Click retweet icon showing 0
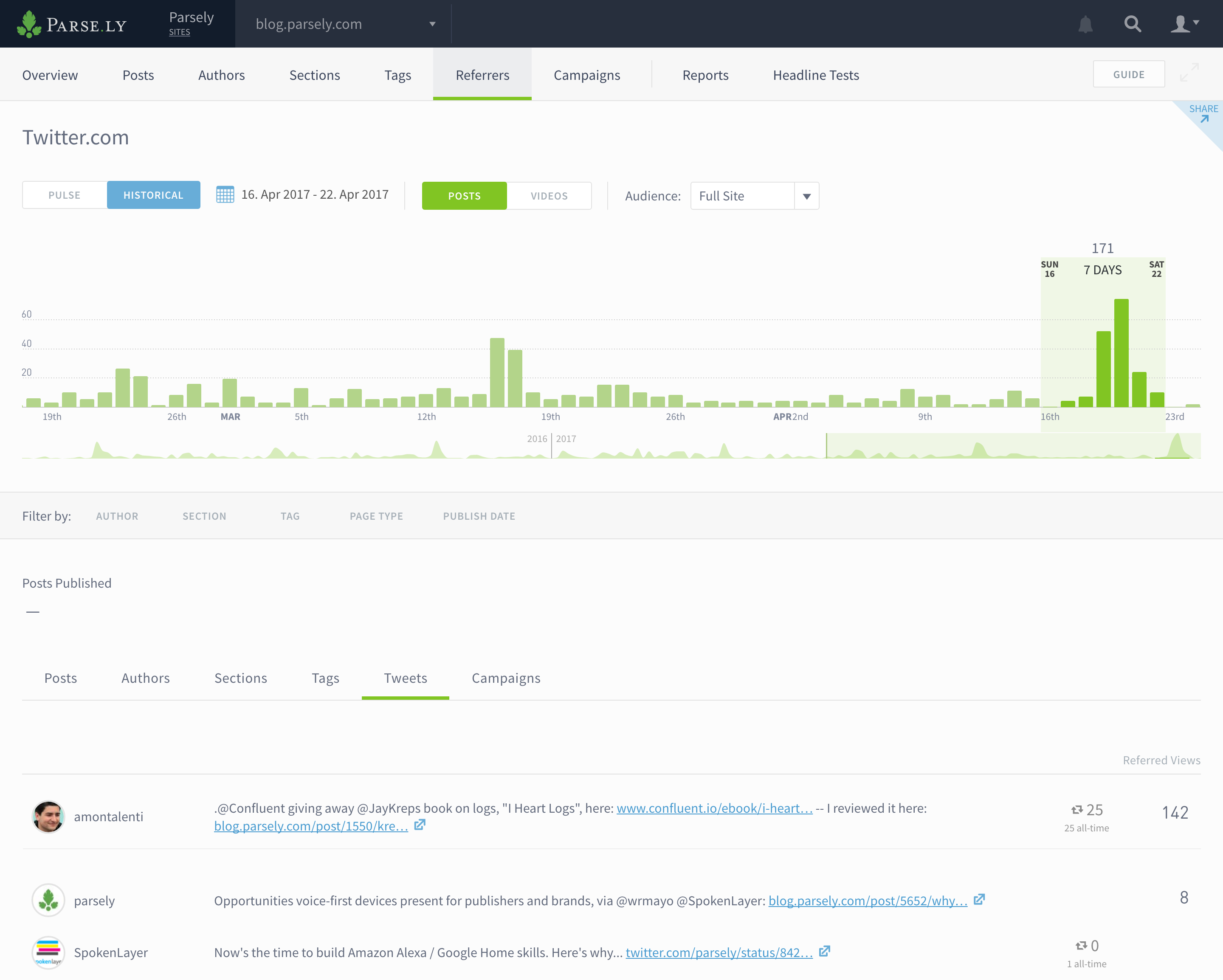 click(x=1081, y=946)
